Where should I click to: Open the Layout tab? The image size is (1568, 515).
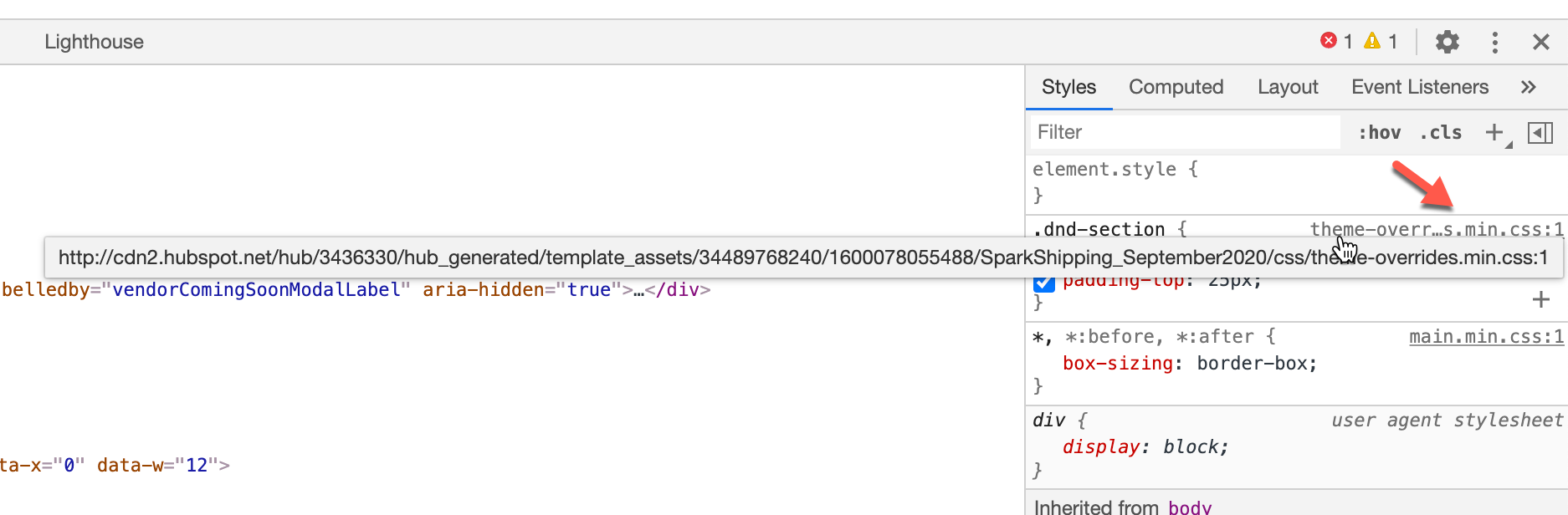1288,87
